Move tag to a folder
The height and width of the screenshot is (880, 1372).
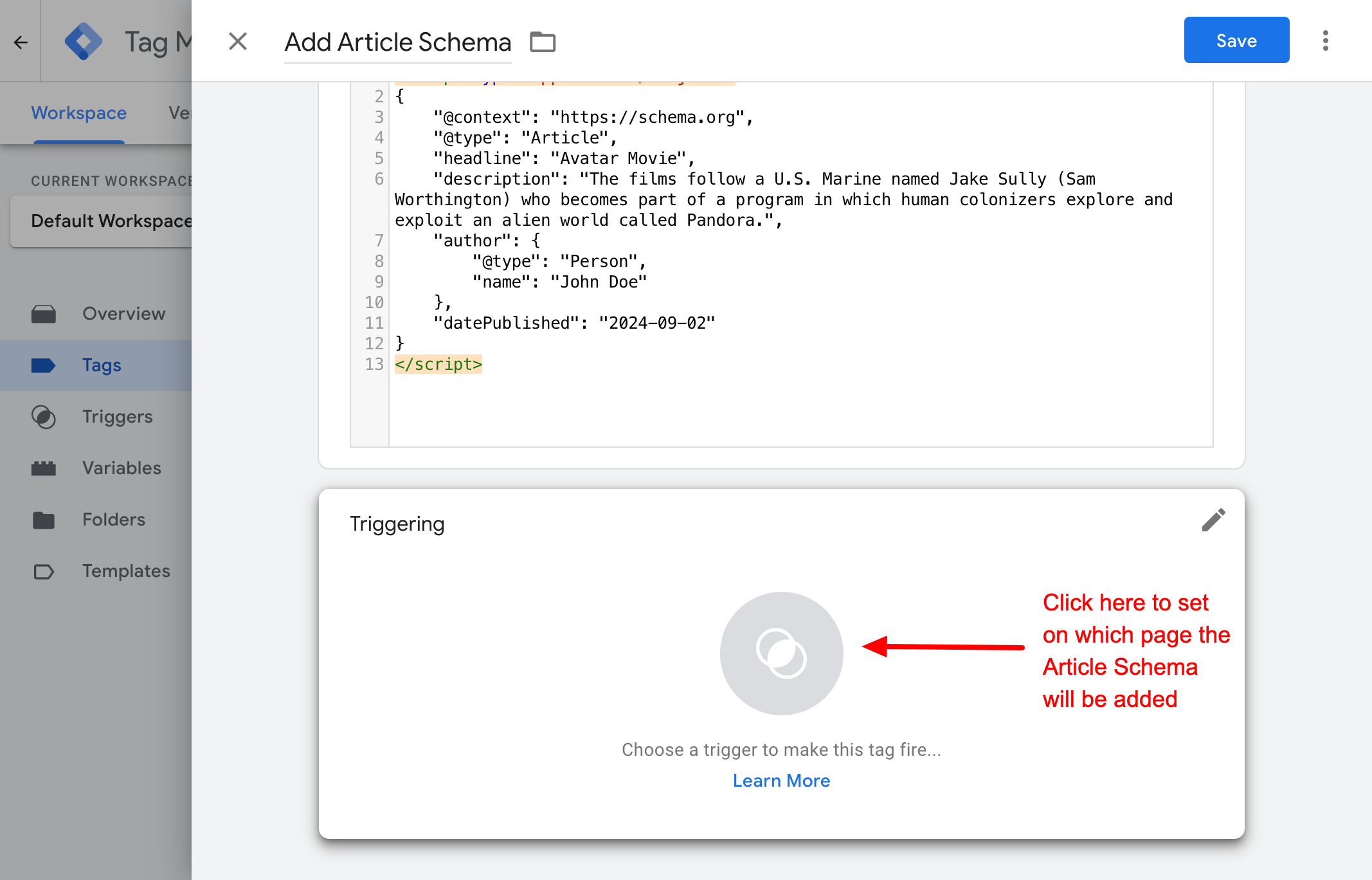(x=542, y=41)
